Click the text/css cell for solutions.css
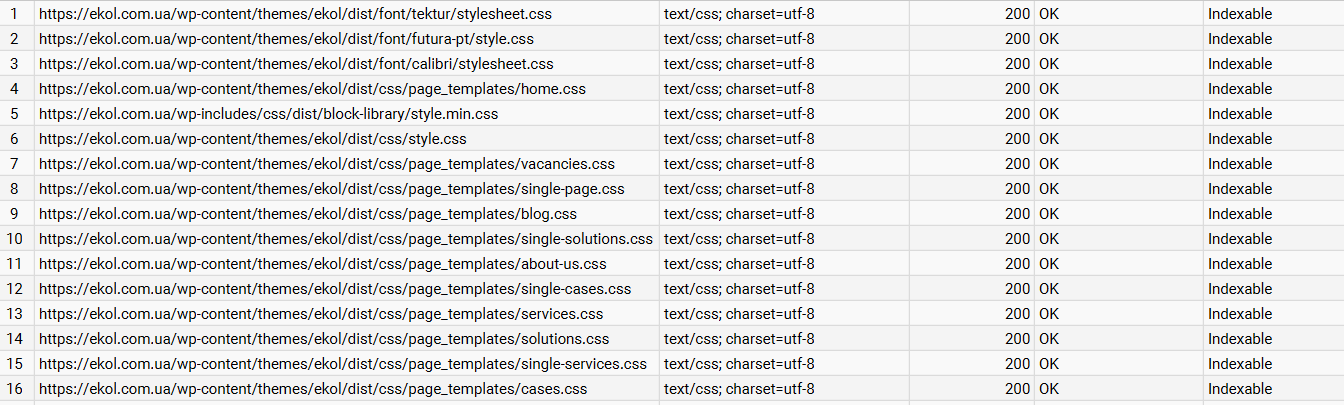The height and width of the screenshot is (405, 1344). point(784,339)
